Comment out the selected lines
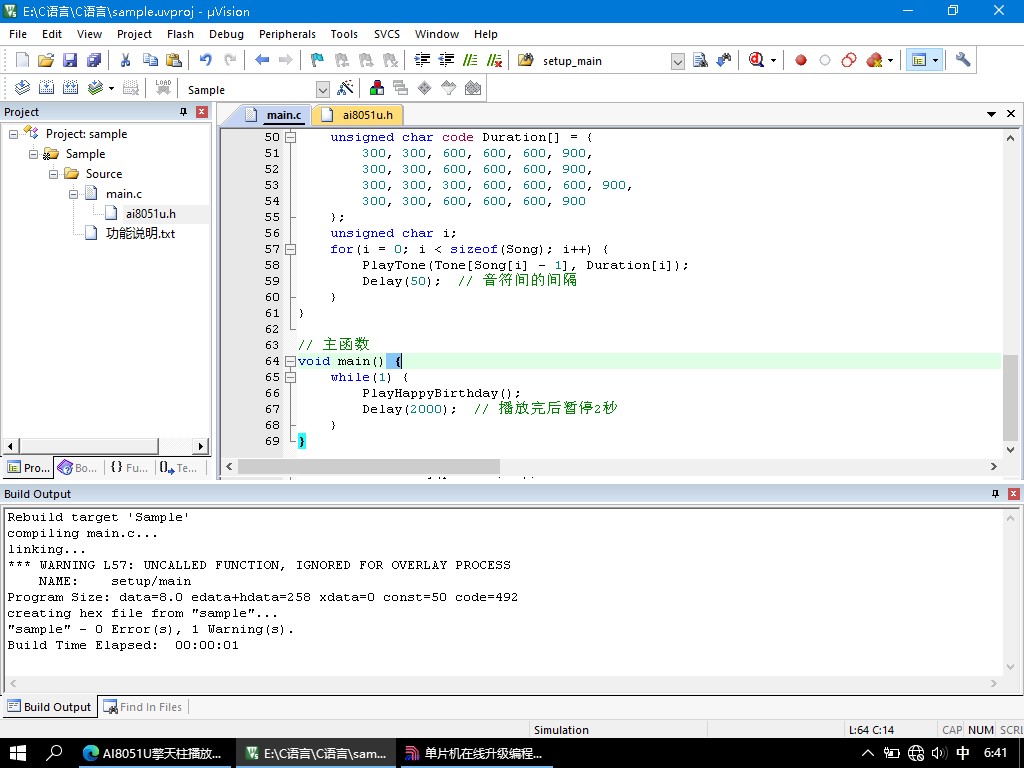 470,60
